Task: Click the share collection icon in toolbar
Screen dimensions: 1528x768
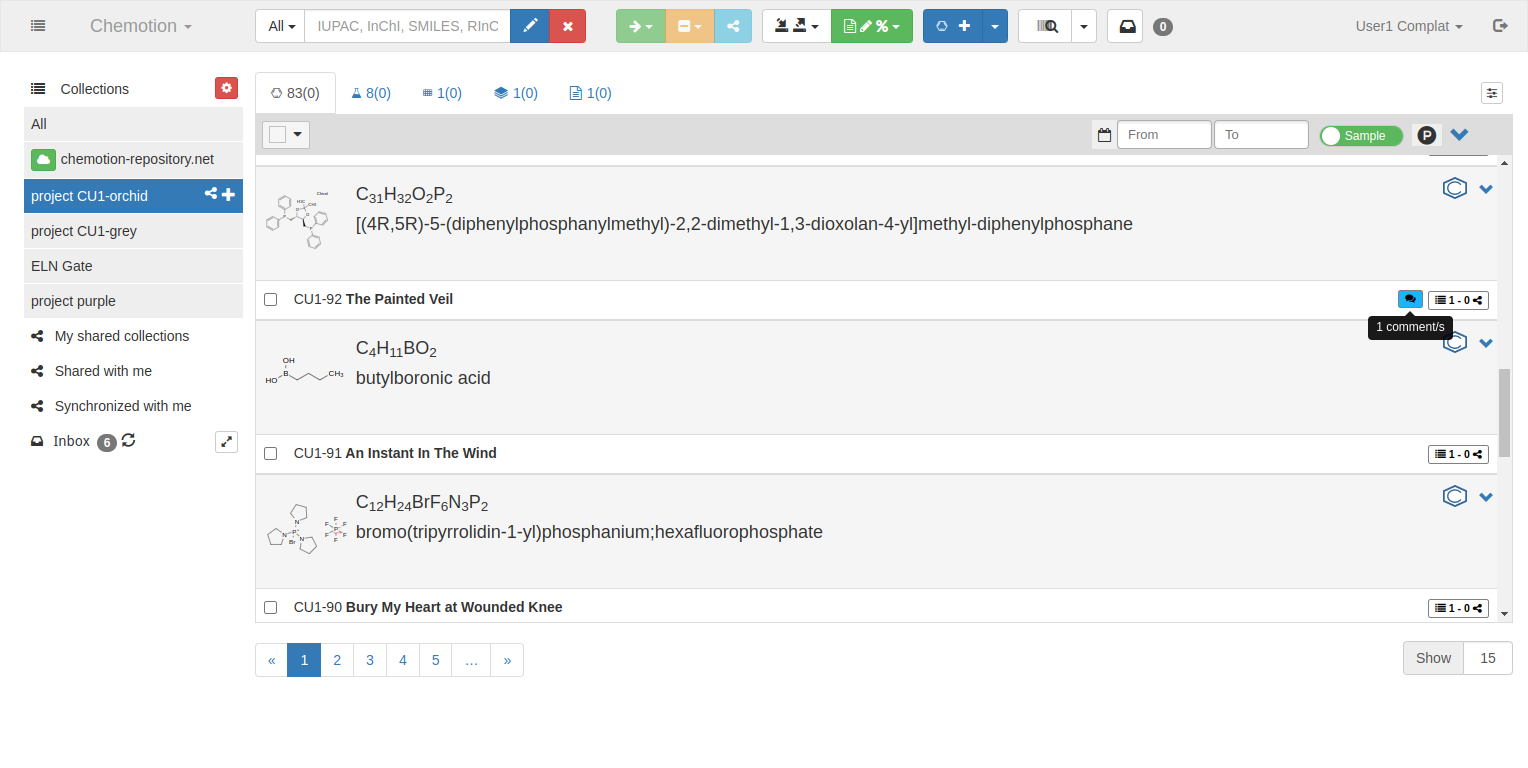Action: pyautogui.click(x=733, y=26)
